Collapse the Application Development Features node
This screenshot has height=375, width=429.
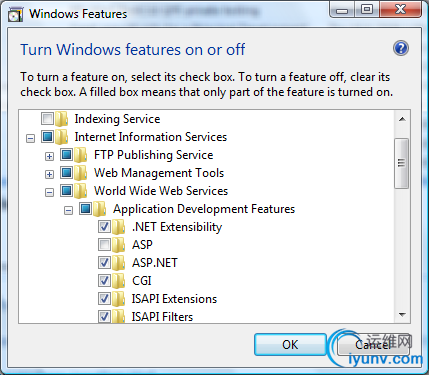pyautogui.click(x=68, y=210)
